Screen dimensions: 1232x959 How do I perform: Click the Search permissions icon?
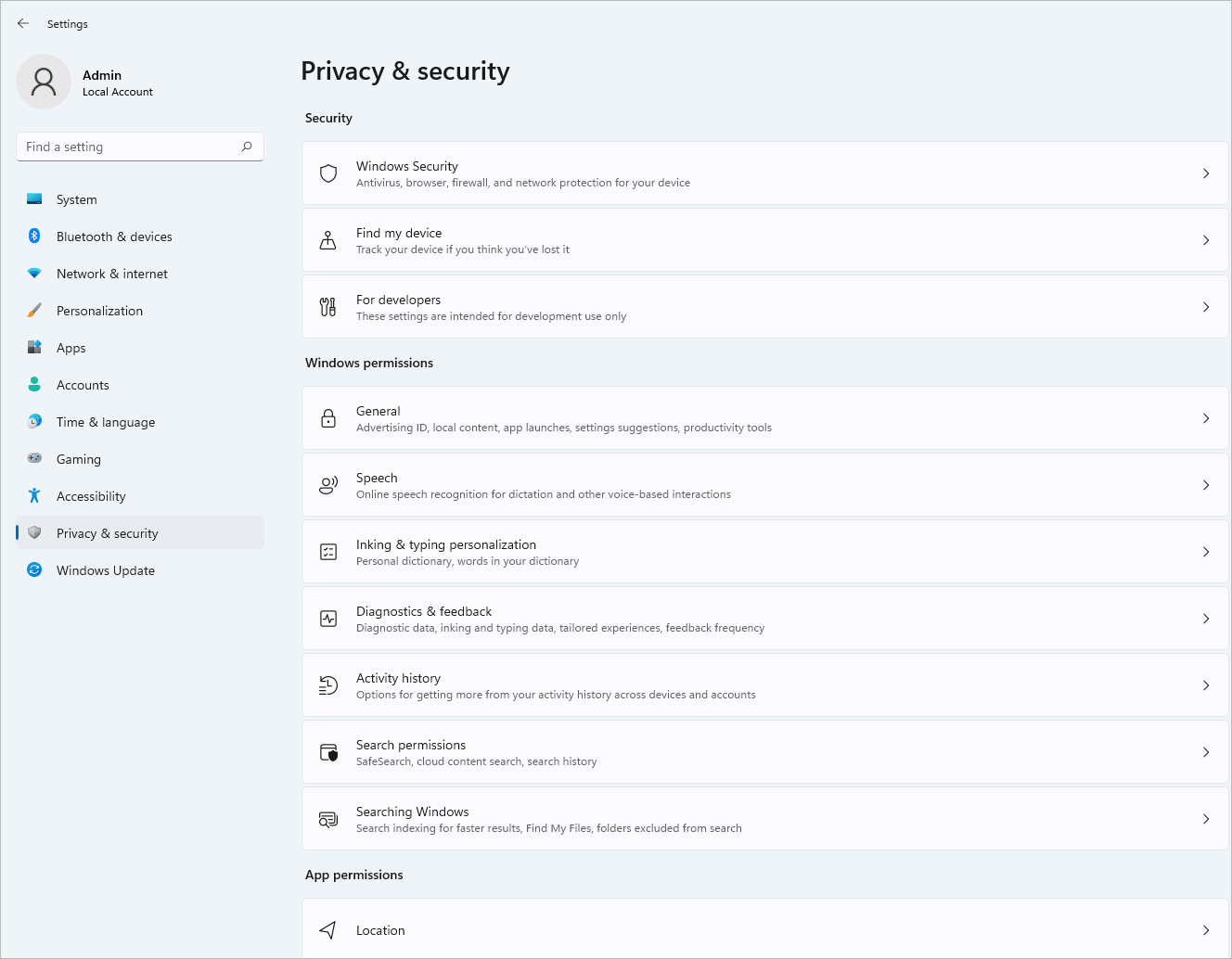(x=328, y=752)
